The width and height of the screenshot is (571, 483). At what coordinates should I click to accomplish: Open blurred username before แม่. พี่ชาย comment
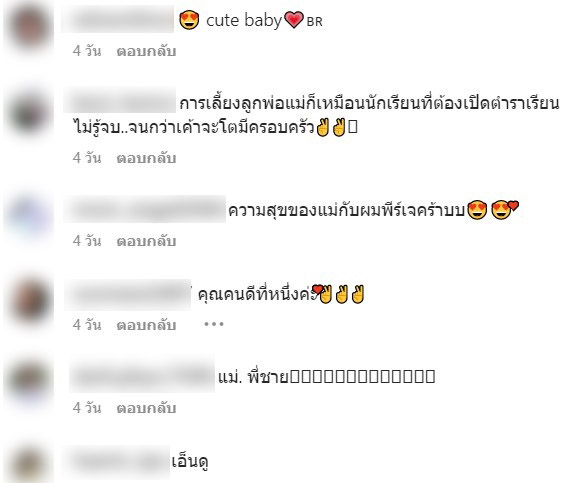pyautogui.click(x=142, y=376)
